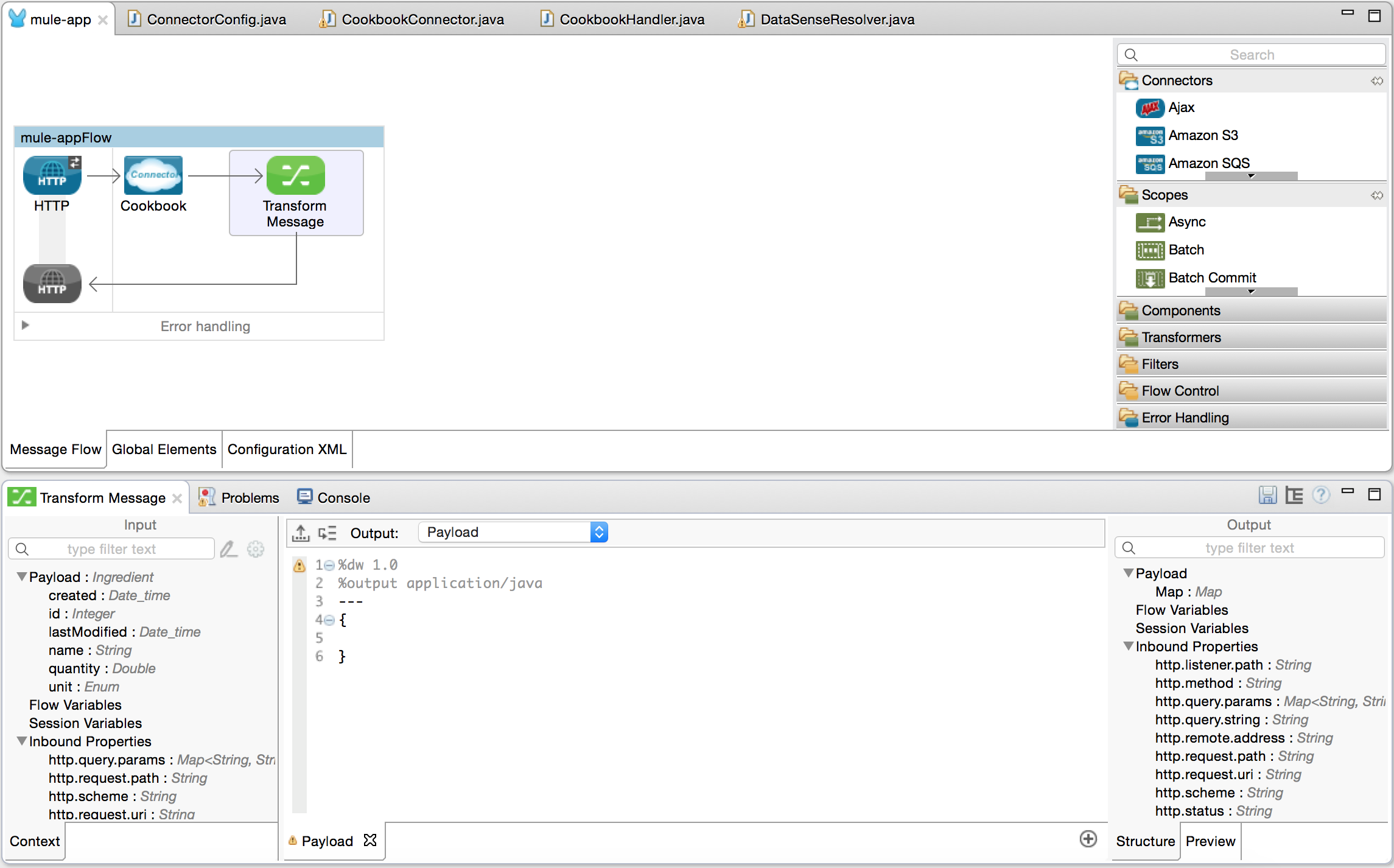The height and width of the screenshot is (868, 1394).
Task: Switch to the Global Elements tab
Action: tap(163, 449)
